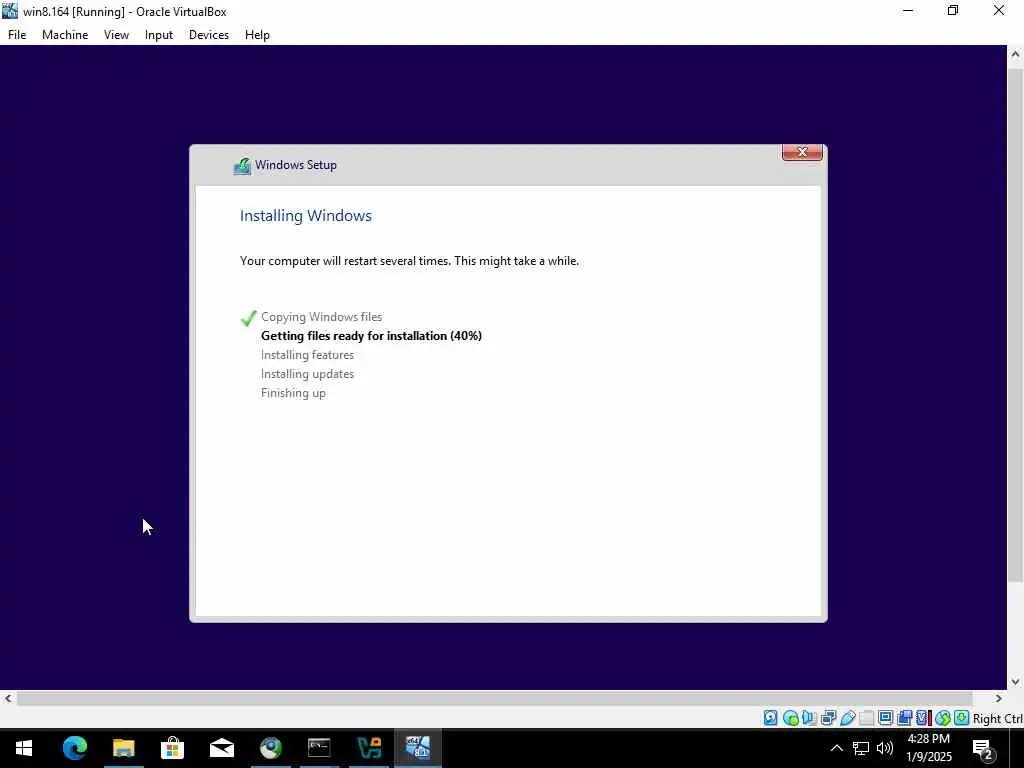Click the CPU virtualization V status icon
Image resolution: width=1024 pixels, height=768 pixels.
click(x=923, y=718)
